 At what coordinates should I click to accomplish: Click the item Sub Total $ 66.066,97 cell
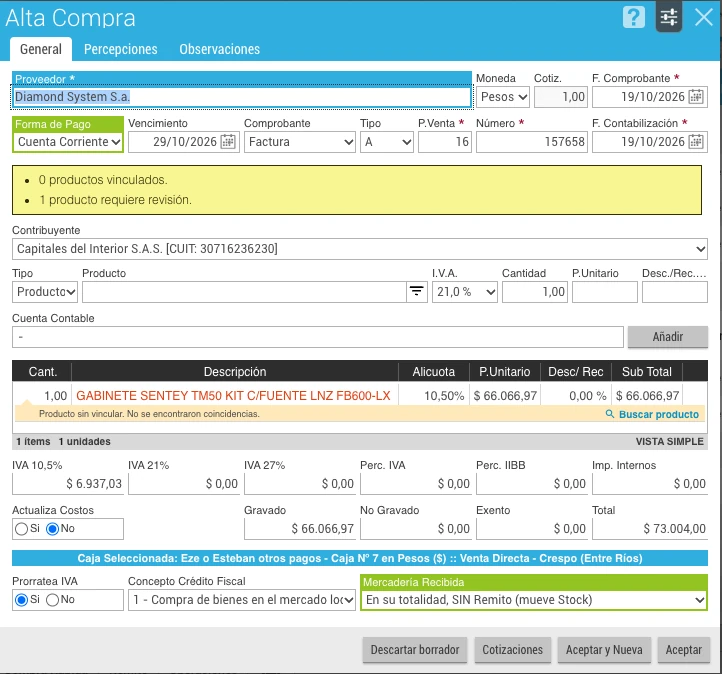(x=647, y=396)
